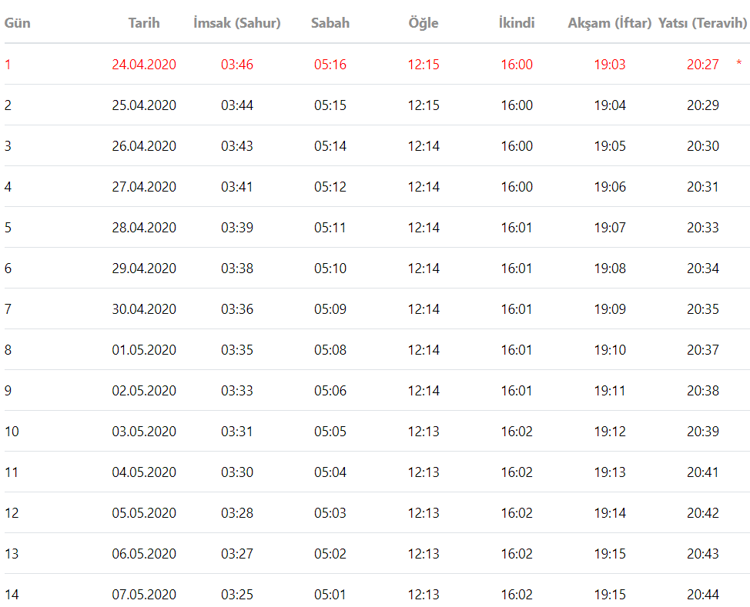Viewport: 750px width, 607px height.
Task: Click the İkindi column header
Action: point(516,23)
